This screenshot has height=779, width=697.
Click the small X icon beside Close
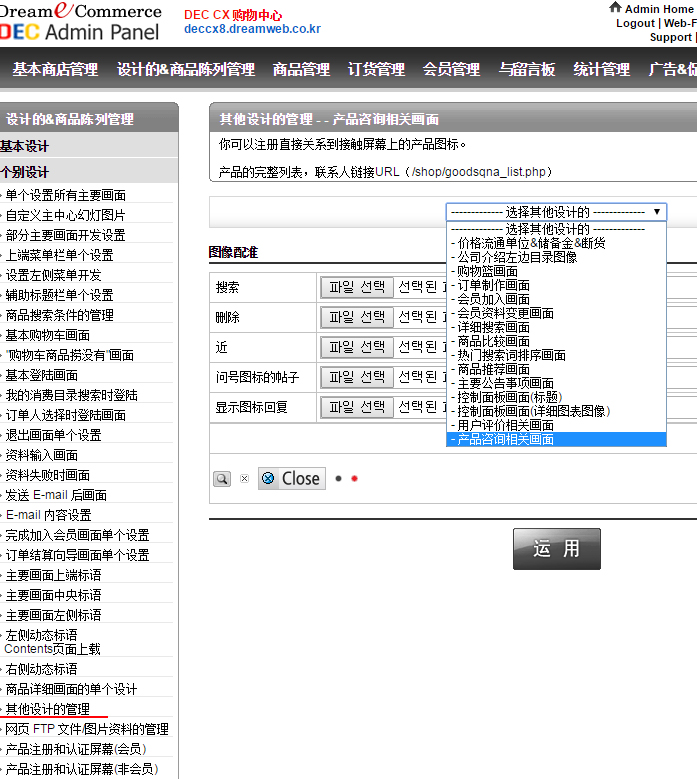tap(244, 479)
